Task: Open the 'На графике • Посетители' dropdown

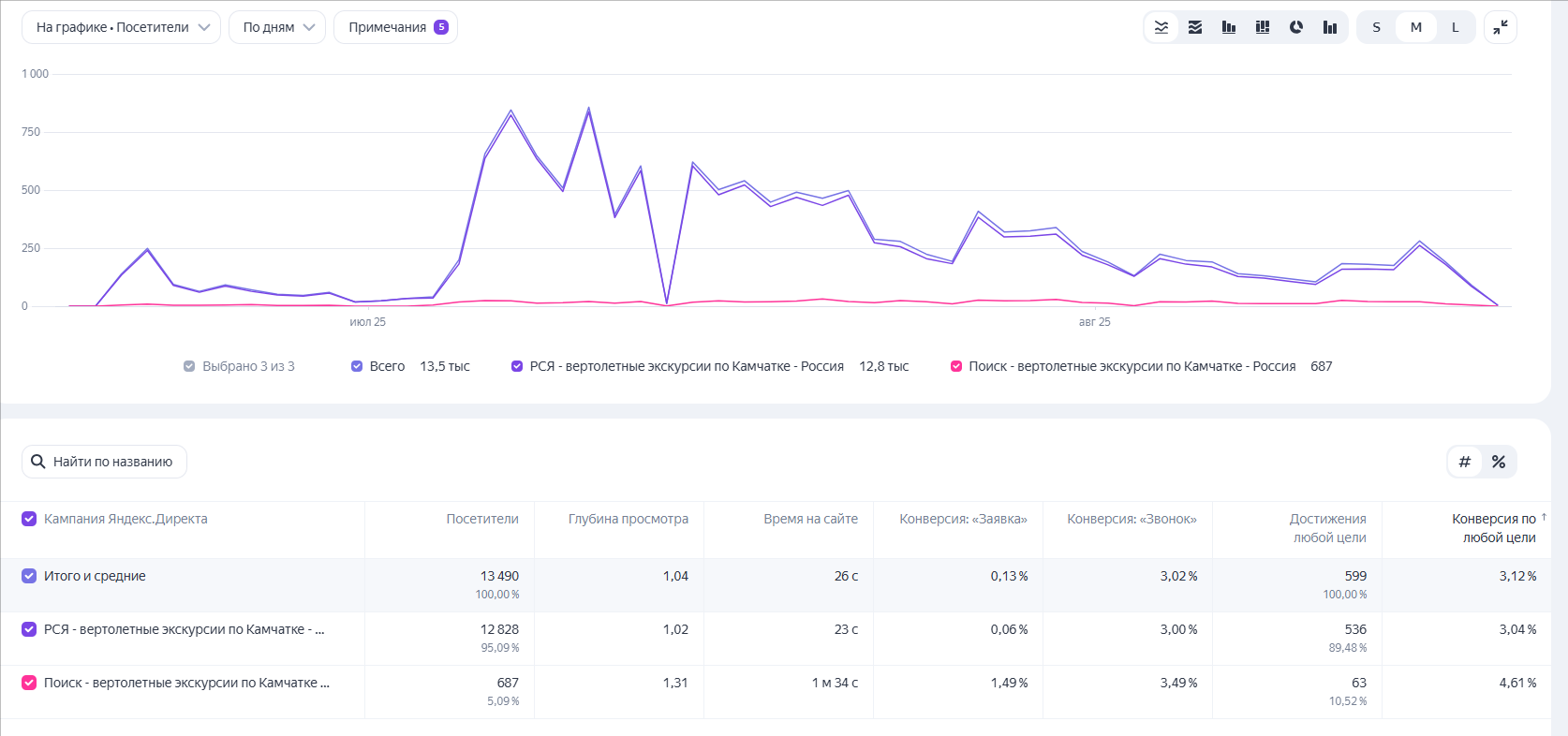Action: click(x=121, y=27)
